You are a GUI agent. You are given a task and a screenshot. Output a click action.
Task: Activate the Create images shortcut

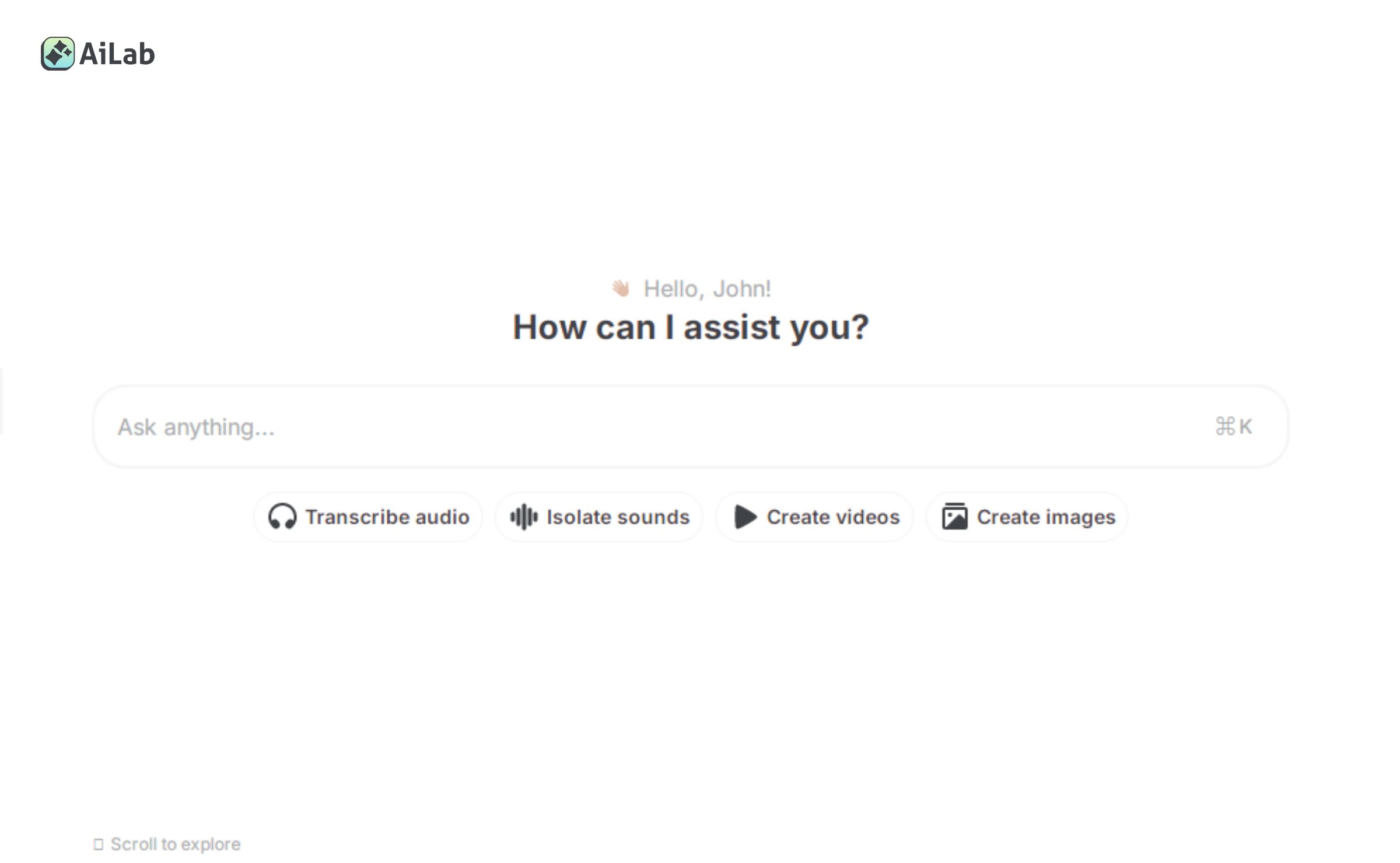coord(1025,517)
